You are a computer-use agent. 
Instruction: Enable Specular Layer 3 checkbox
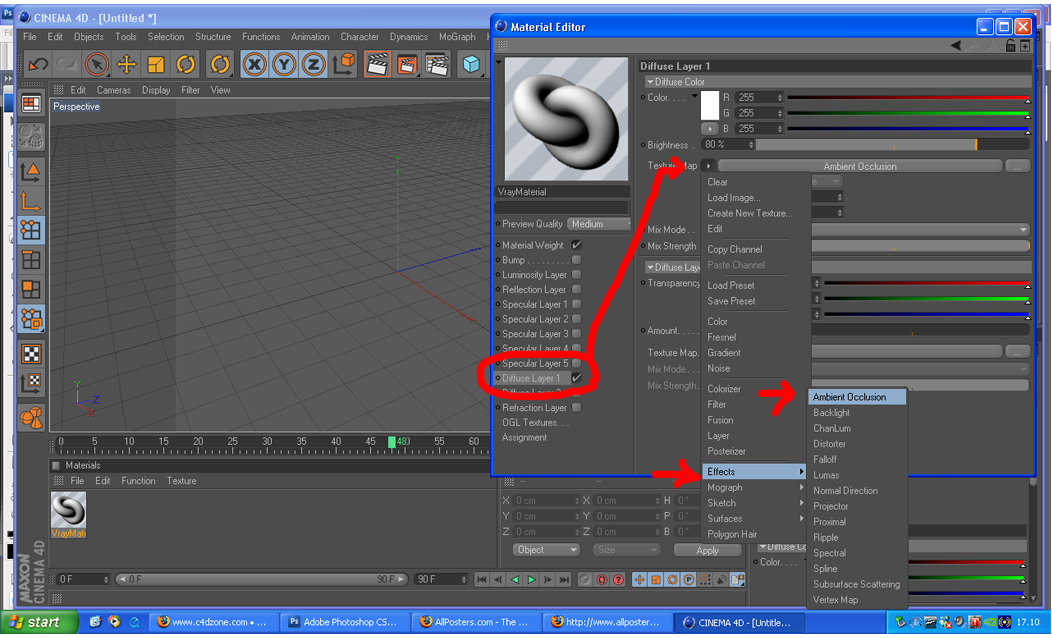(x=576, y=333)
